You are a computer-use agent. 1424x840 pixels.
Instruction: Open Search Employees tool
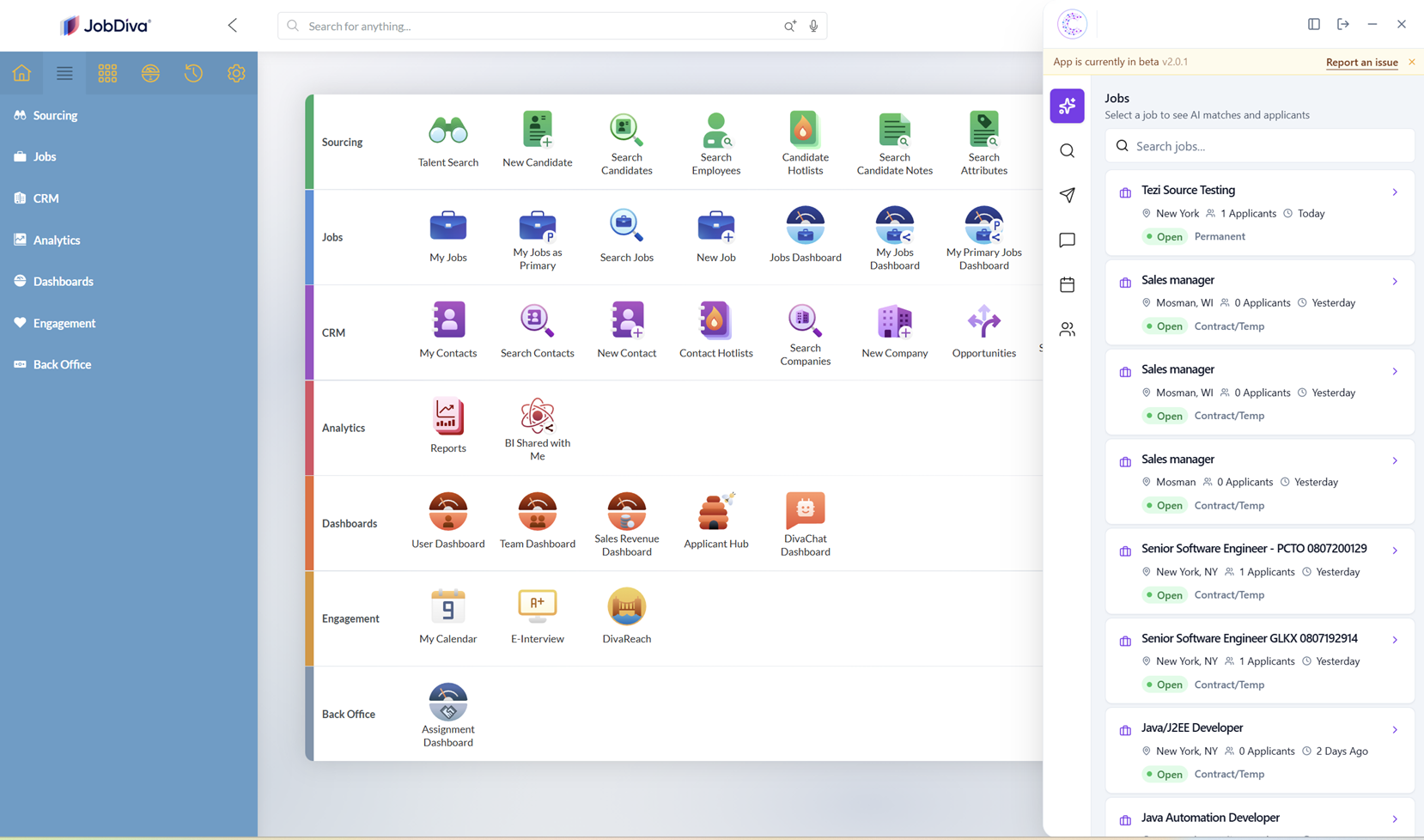point(716,129)
